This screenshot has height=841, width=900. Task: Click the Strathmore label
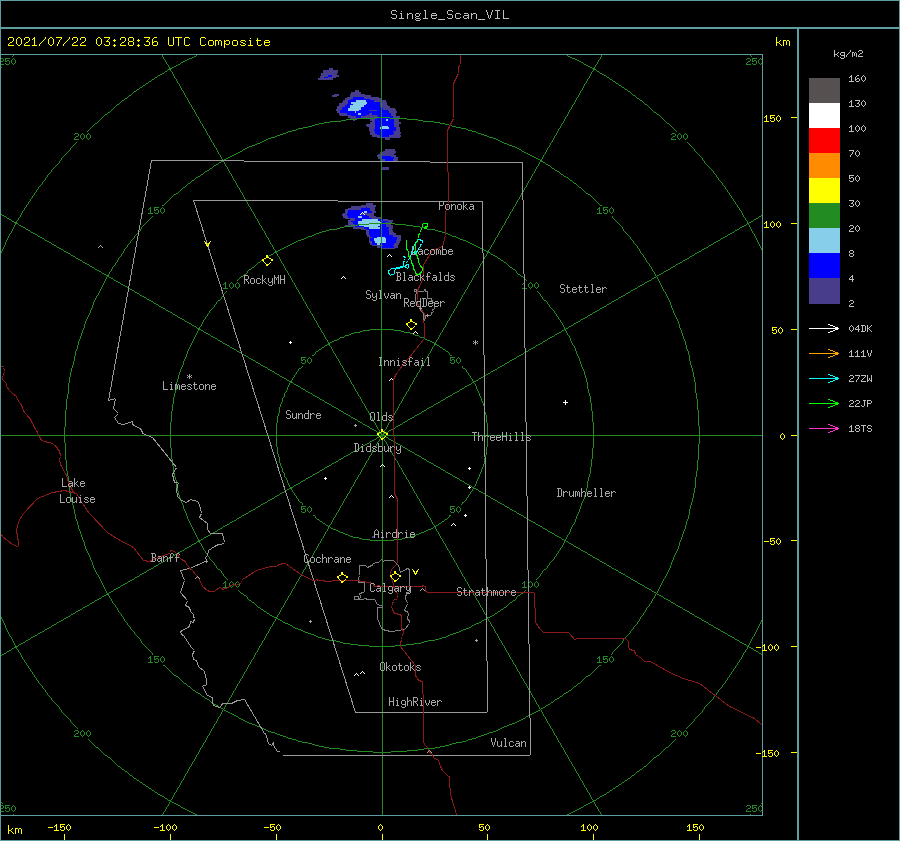486,592
